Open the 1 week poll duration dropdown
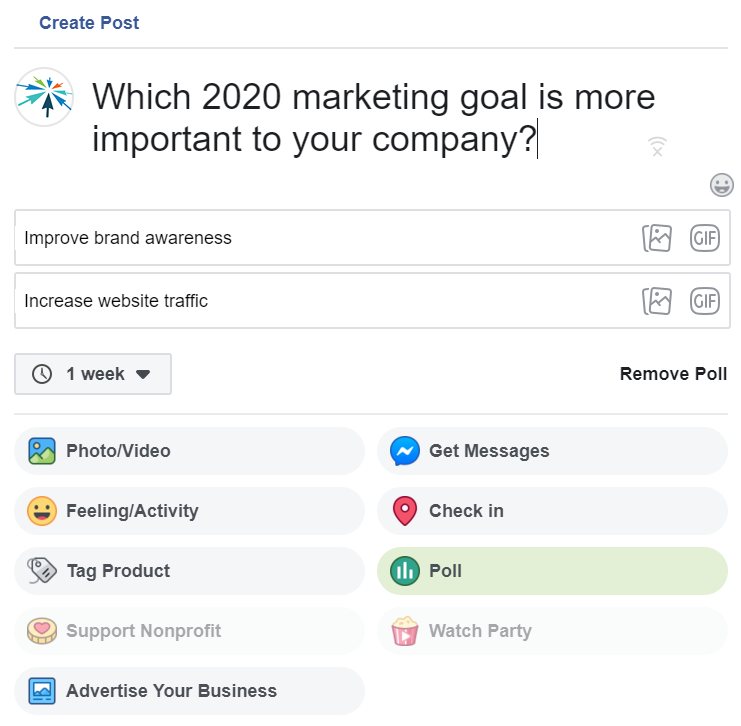 pyautogui.click(x=93, y=374)
